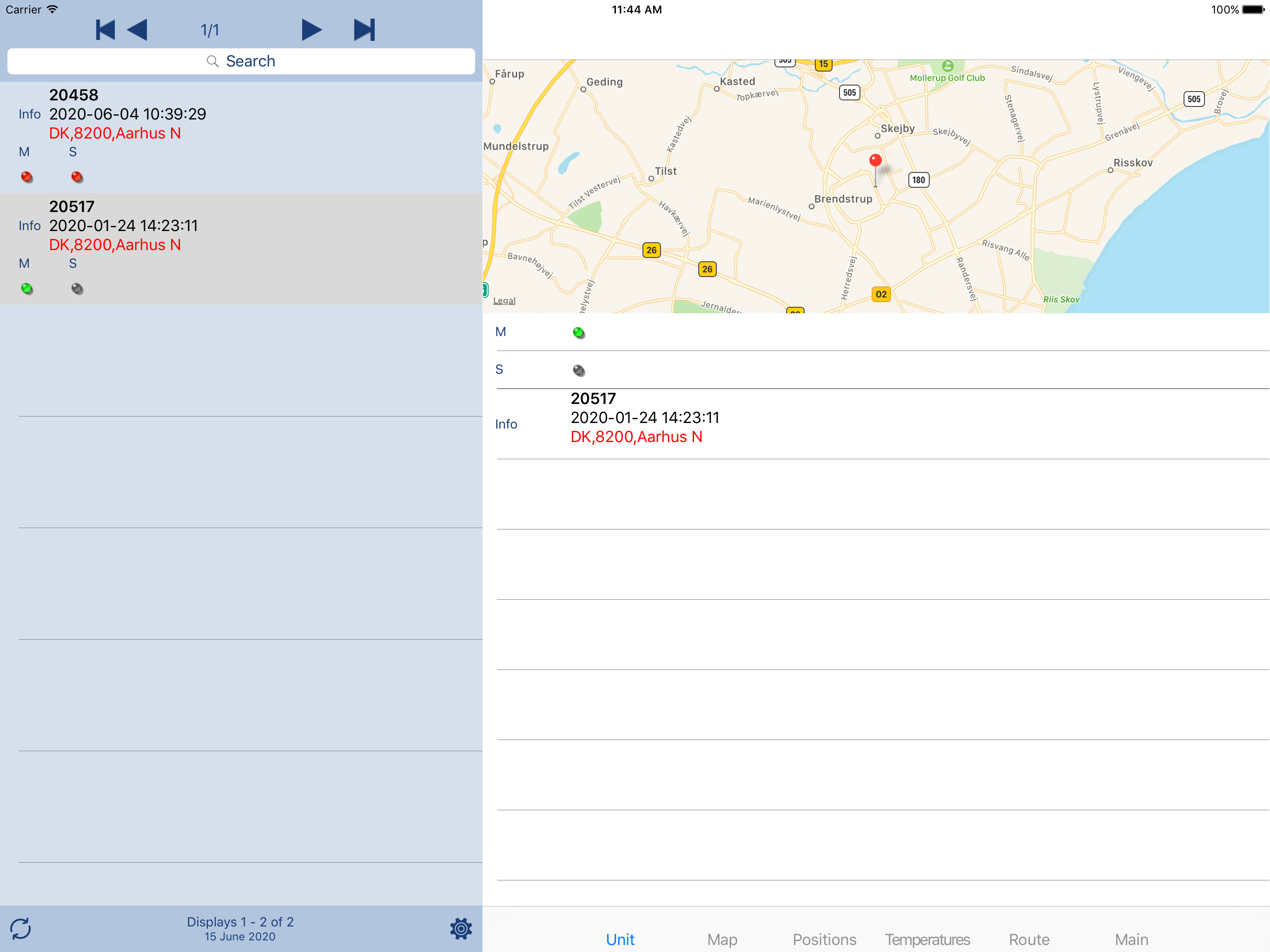The width and height of the screenshot is (1270, 952).
Task: Tap the red DK,8200,Aarhus N in detail panel
Action: pyautogui.click(x=636, y=437)
